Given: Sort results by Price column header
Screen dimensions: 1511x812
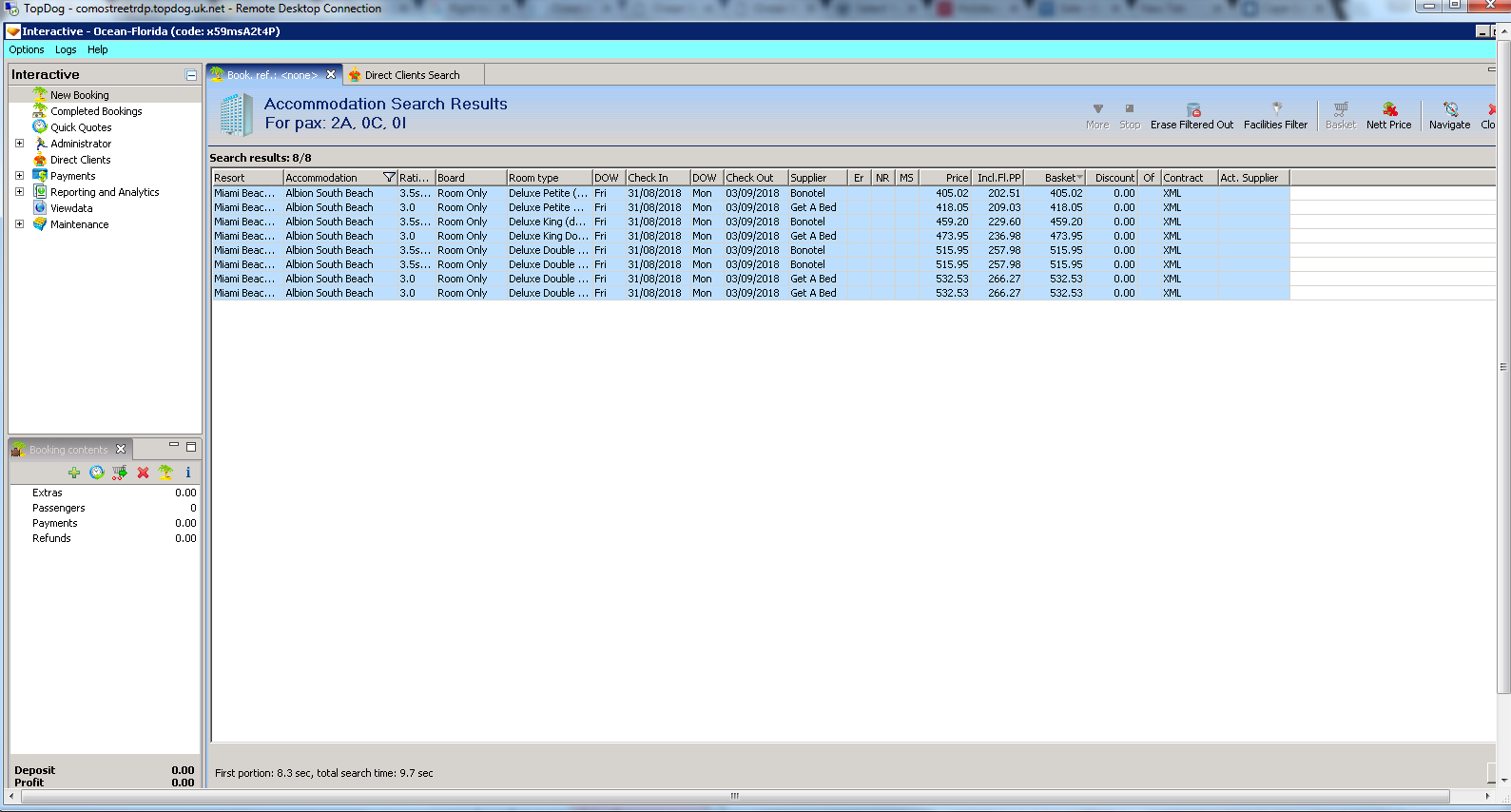Looking at the screenshot, I should (x=946, y=178).
